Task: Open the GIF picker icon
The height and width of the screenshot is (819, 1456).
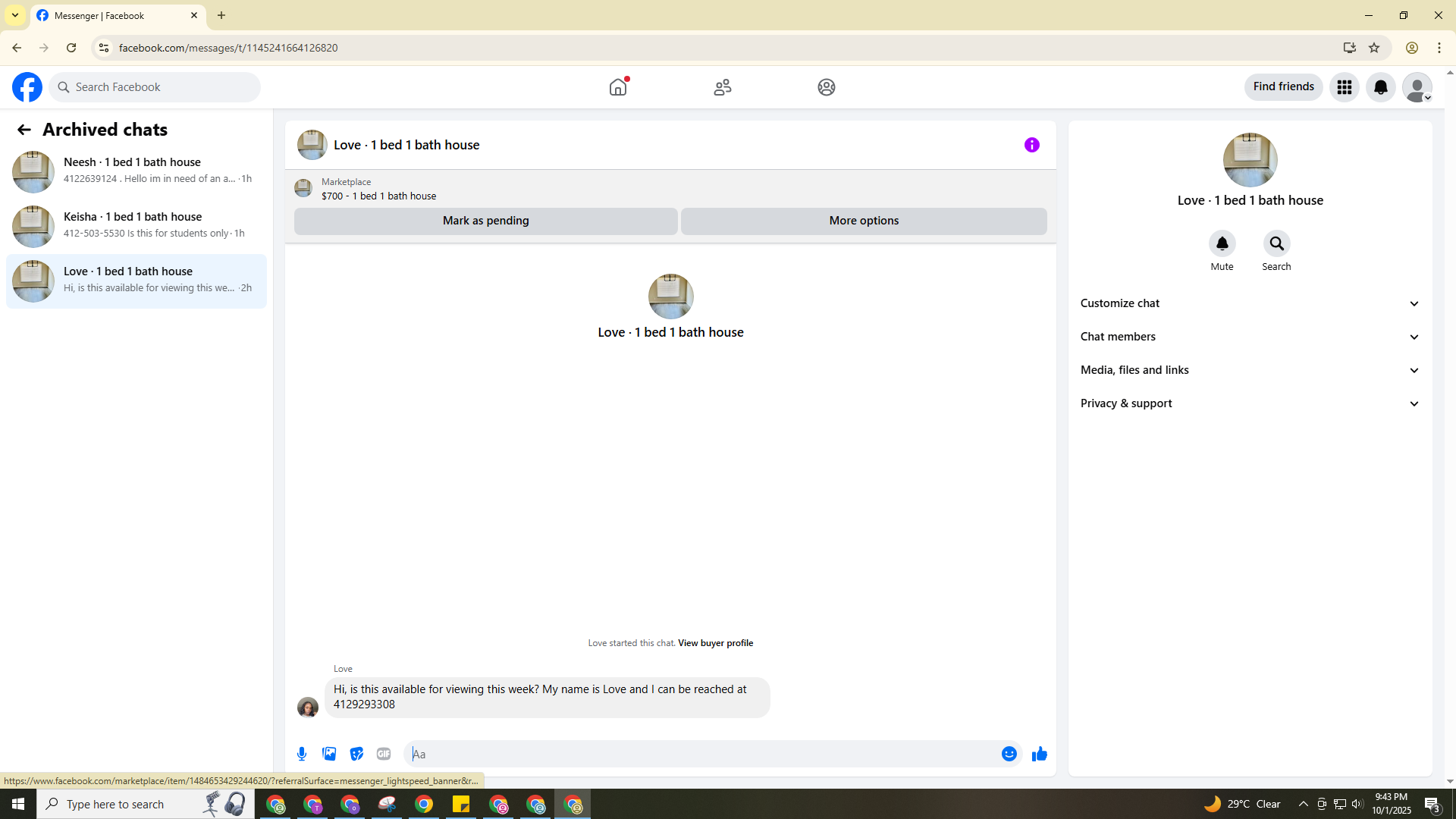Action: click(384, 754)
